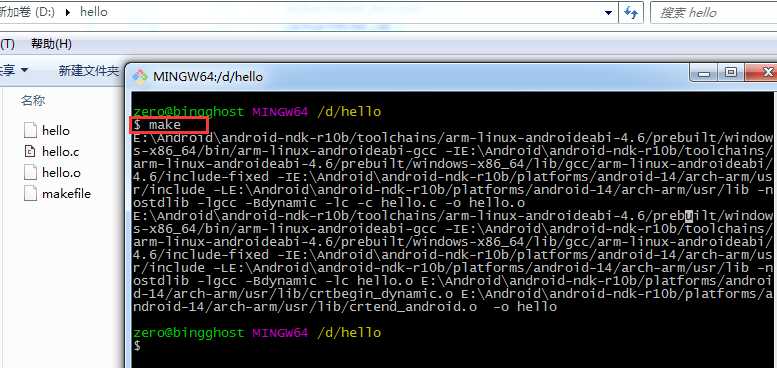Select the file named hello.c

pyautogui.click(x=60, y=152)
